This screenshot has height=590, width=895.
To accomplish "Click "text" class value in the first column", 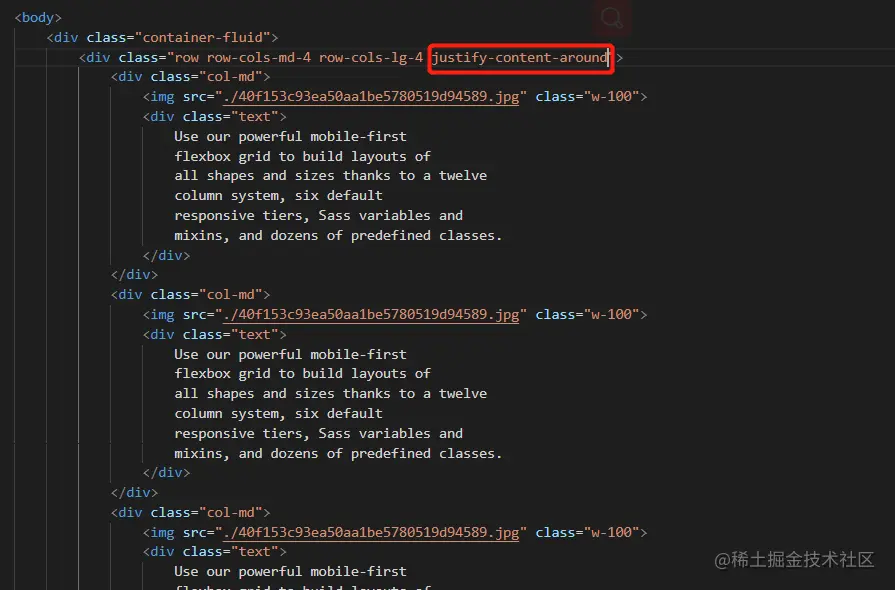I will click(255, 116).
